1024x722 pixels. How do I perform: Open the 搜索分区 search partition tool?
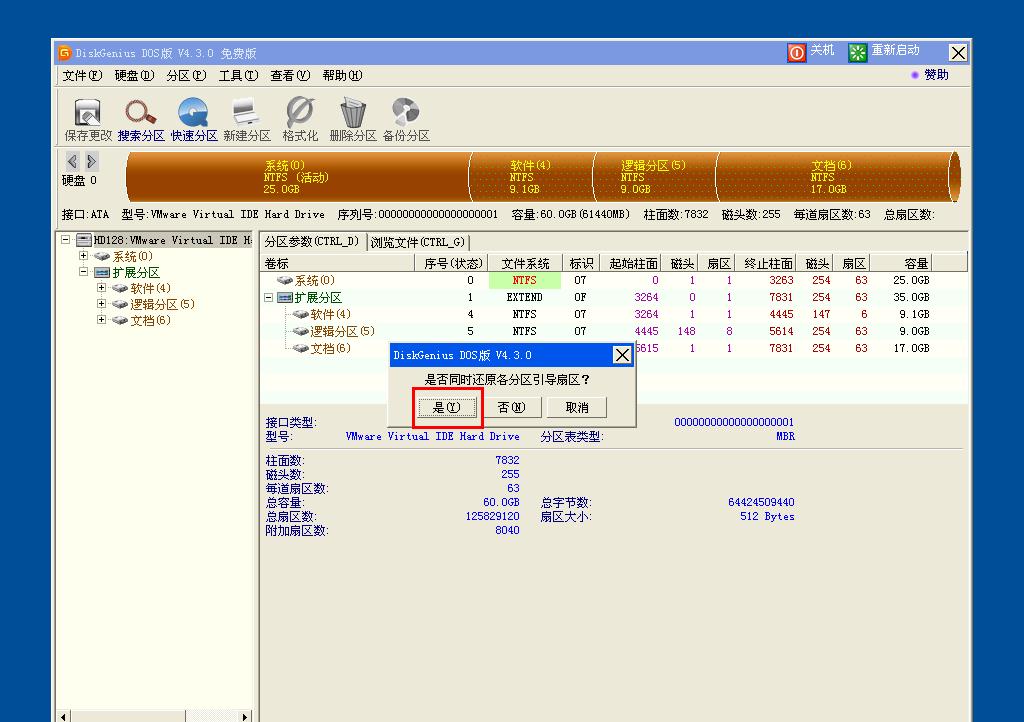click(141, 112)
